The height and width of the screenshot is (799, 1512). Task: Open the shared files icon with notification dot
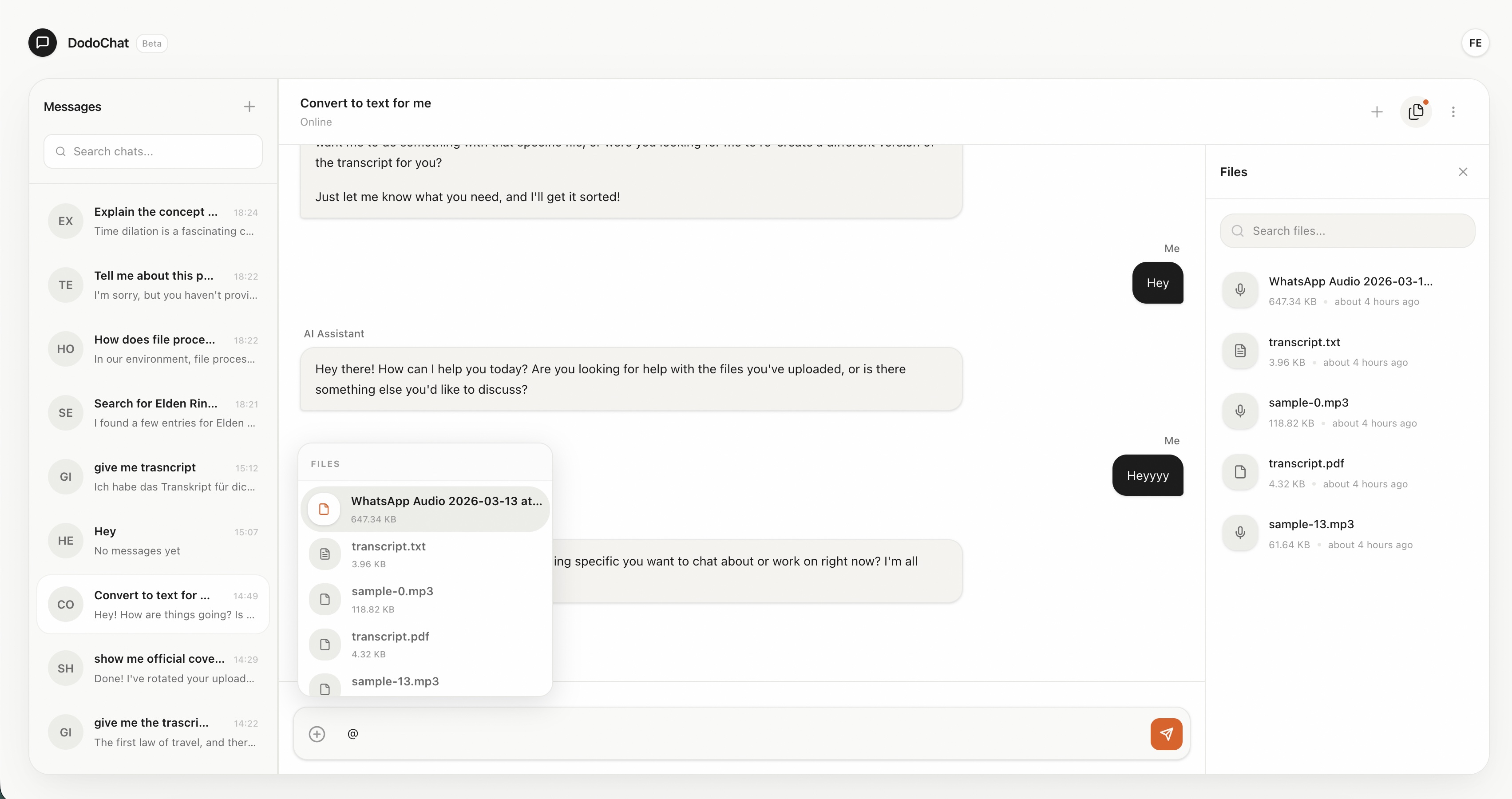click(x=1416, y=111)
